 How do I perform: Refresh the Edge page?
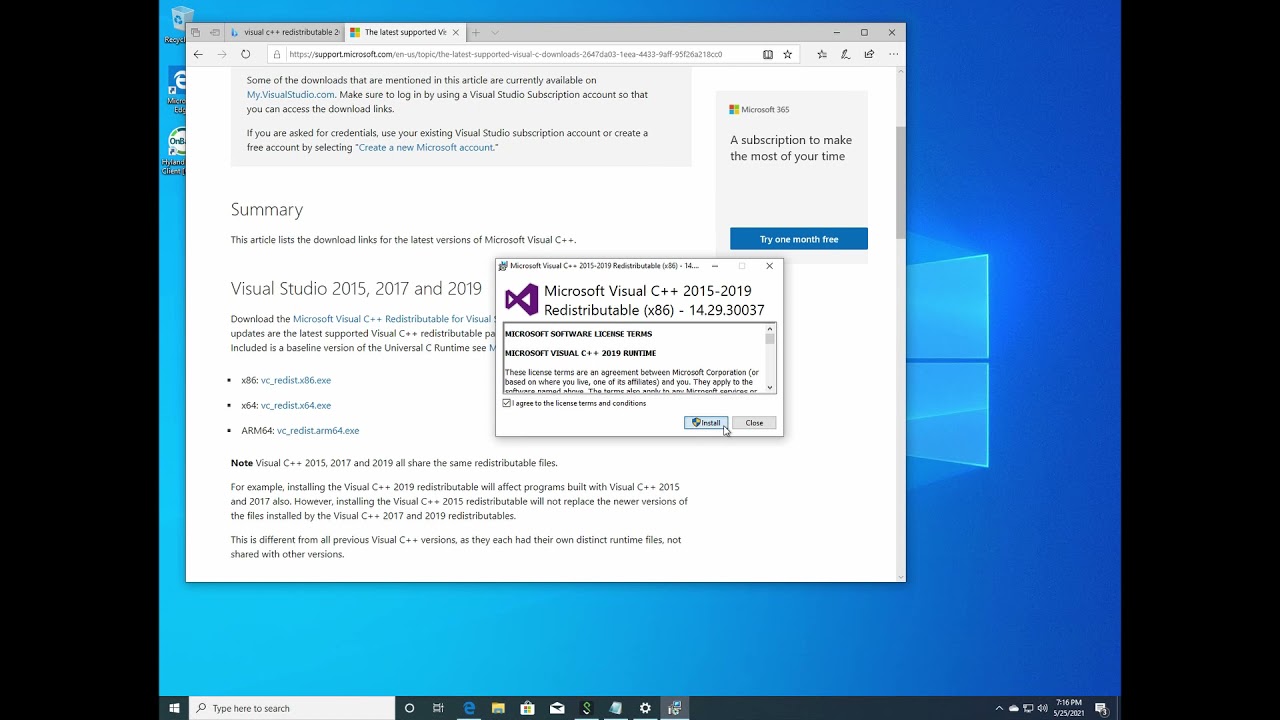[246, 54]
